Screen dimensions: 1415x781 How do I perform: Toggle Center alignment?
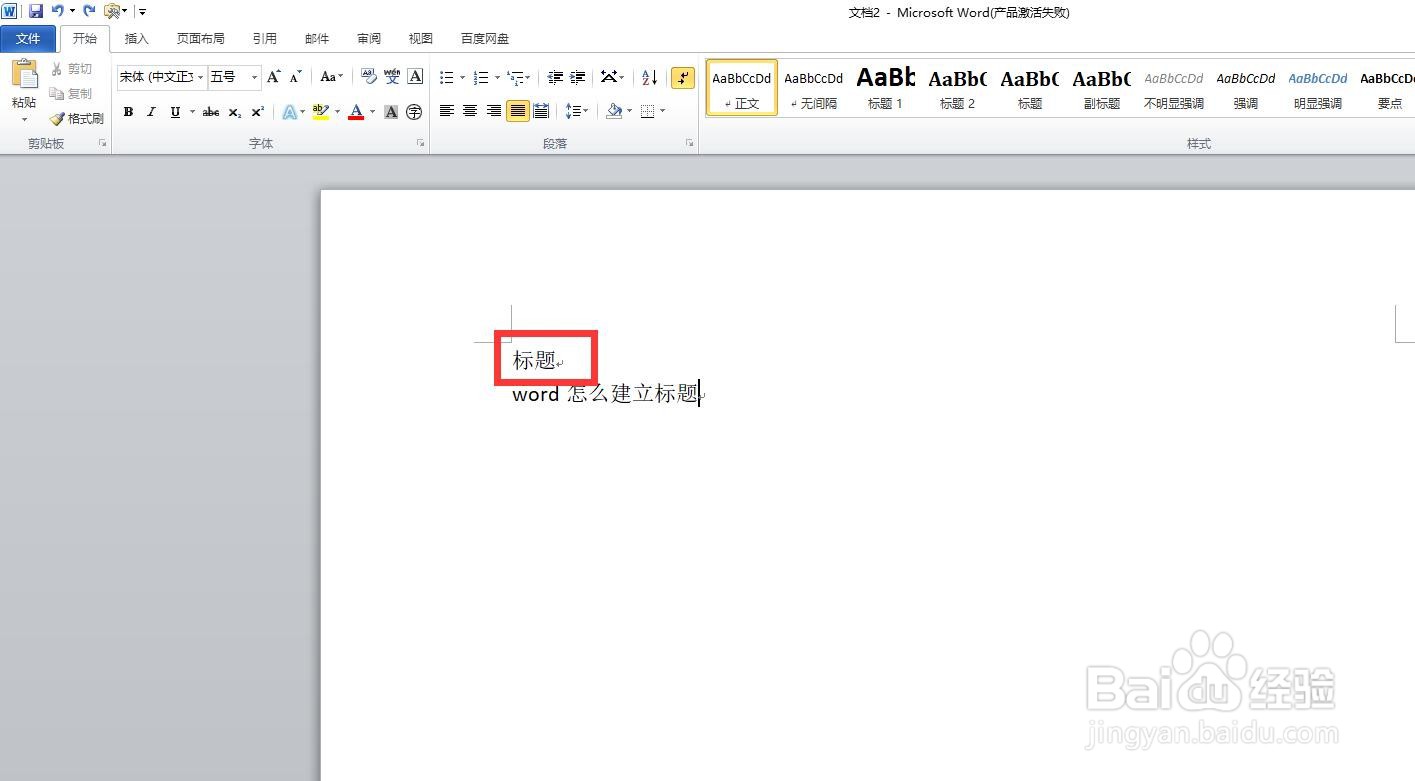click(x=470, y=111)
